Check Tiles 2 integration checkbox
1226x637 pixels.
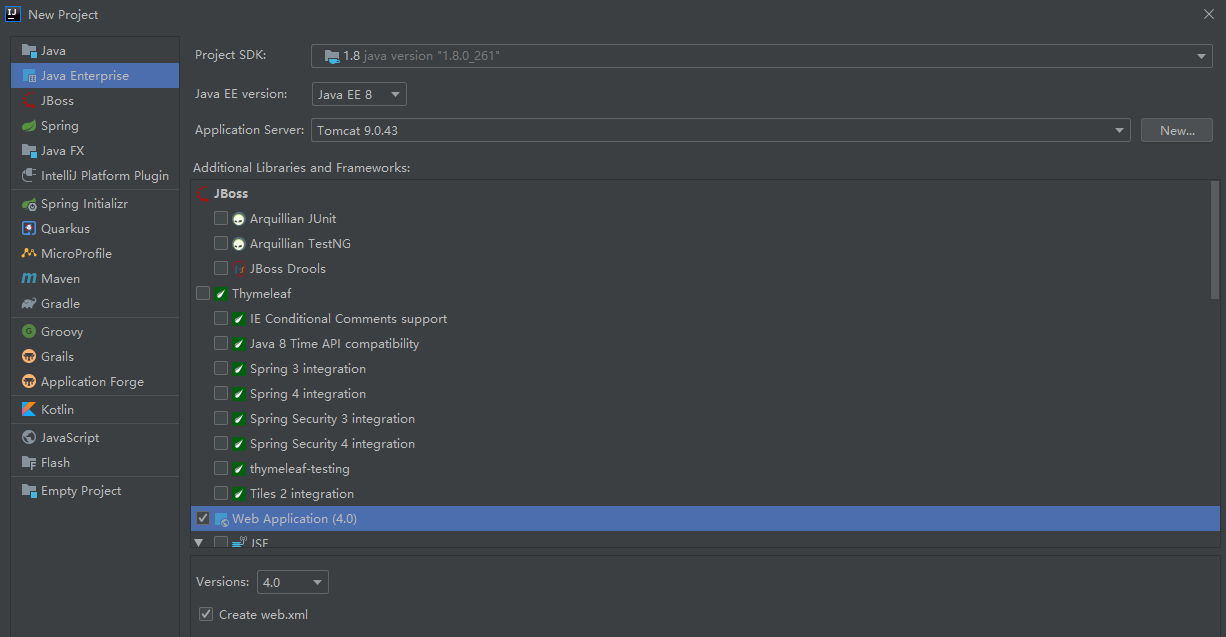point(221,493)
